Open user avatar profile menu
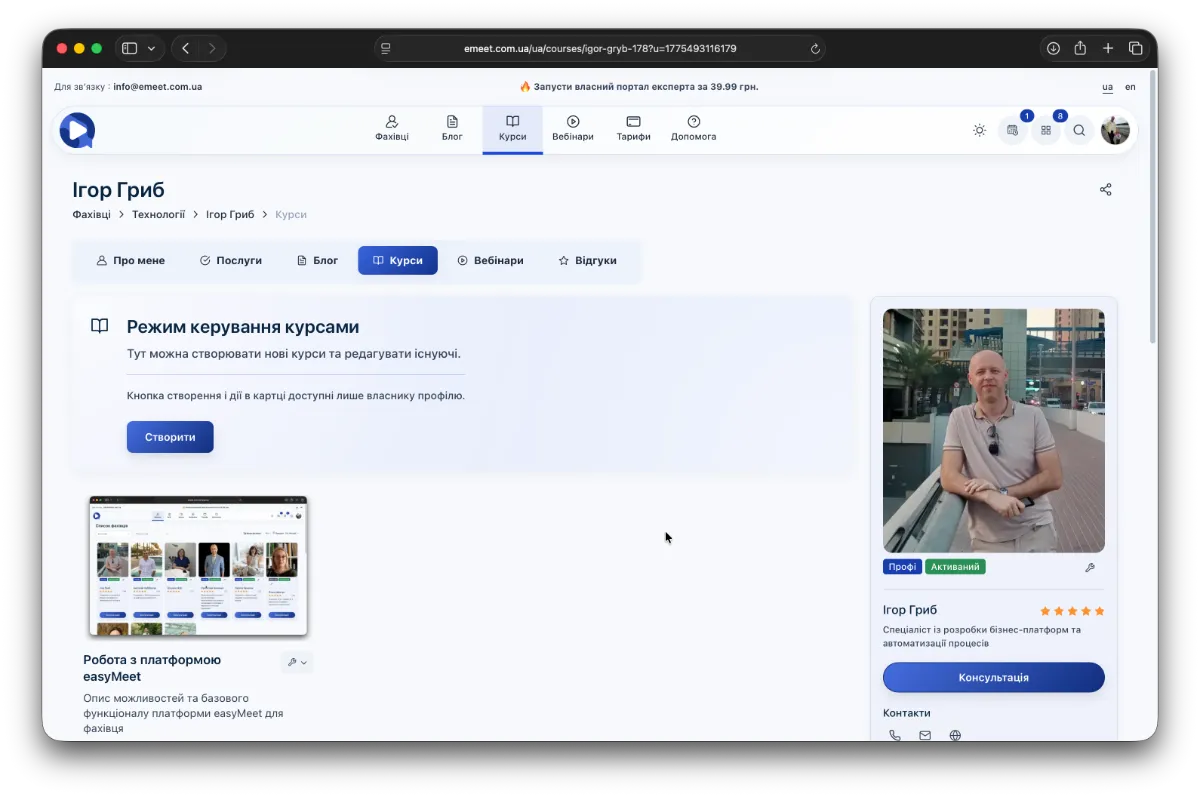 point(1115,130)
